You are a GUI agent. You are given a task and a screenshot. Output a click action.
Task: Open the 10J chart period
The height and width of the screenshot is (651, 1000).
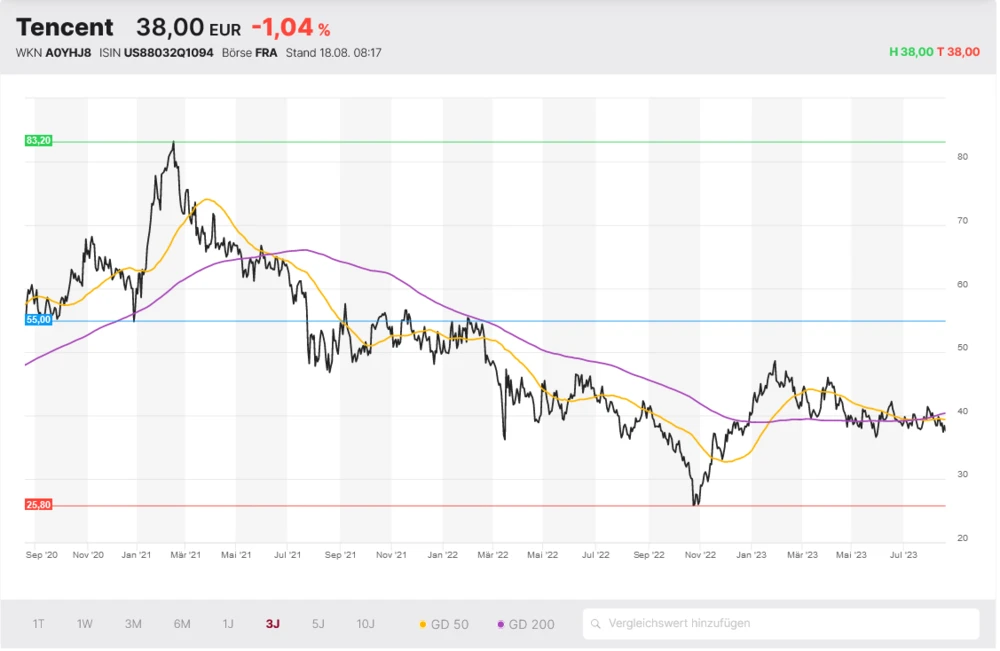point(366,624)
